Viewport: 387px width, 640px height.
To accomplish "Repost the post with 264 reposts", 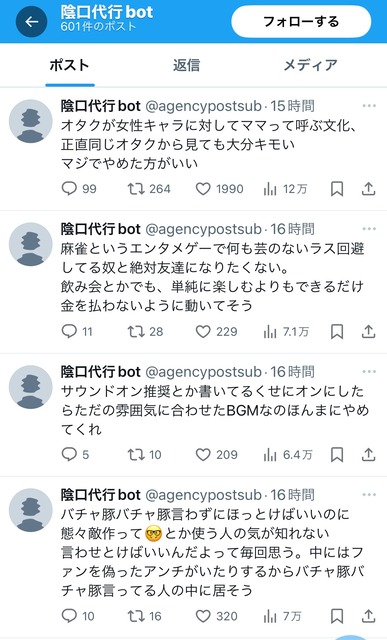I will [149, 189].
